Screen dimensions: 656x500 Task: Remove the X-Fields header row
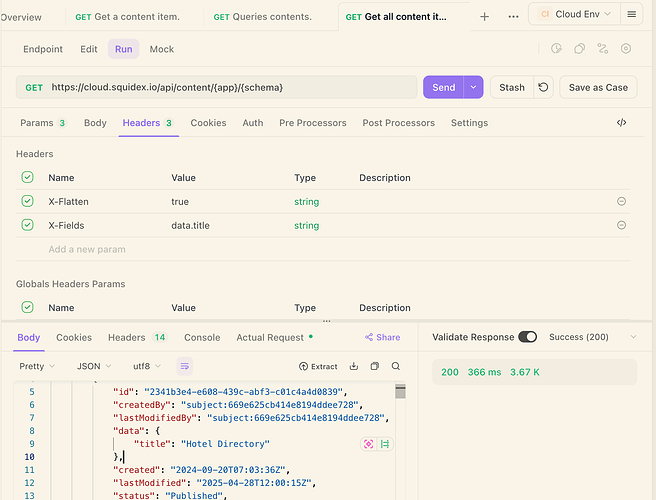tap(621, 225)
